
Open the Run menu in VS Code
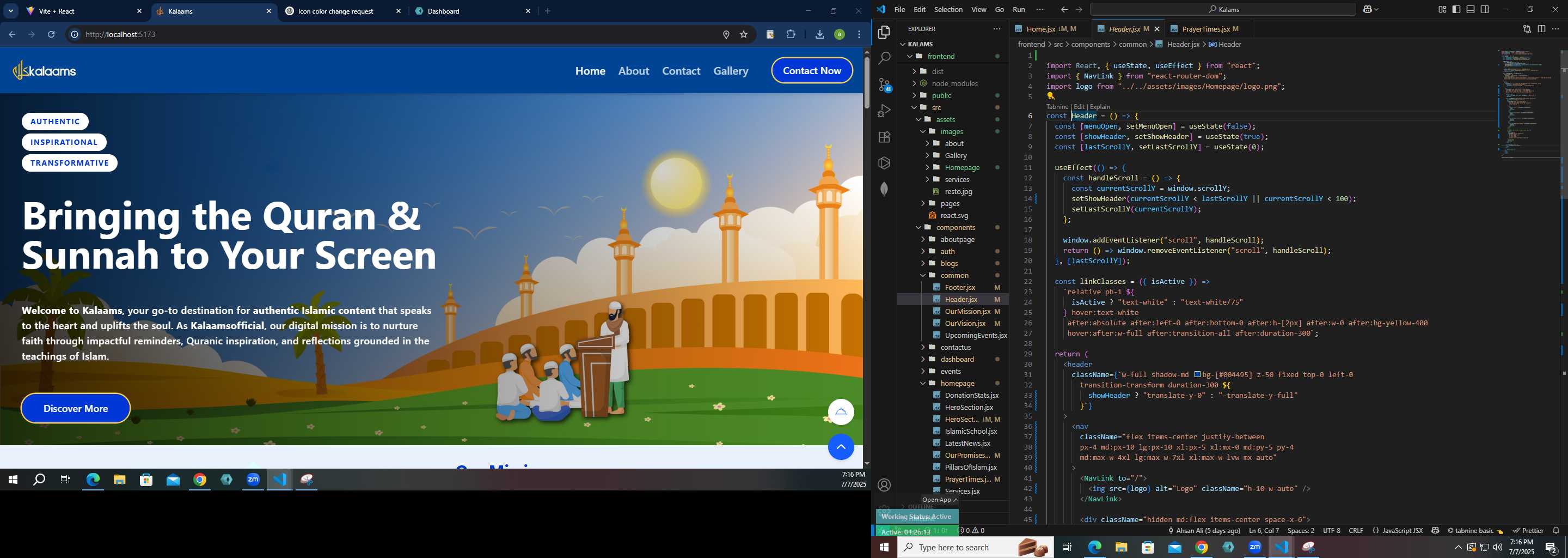click(1019, 9)
